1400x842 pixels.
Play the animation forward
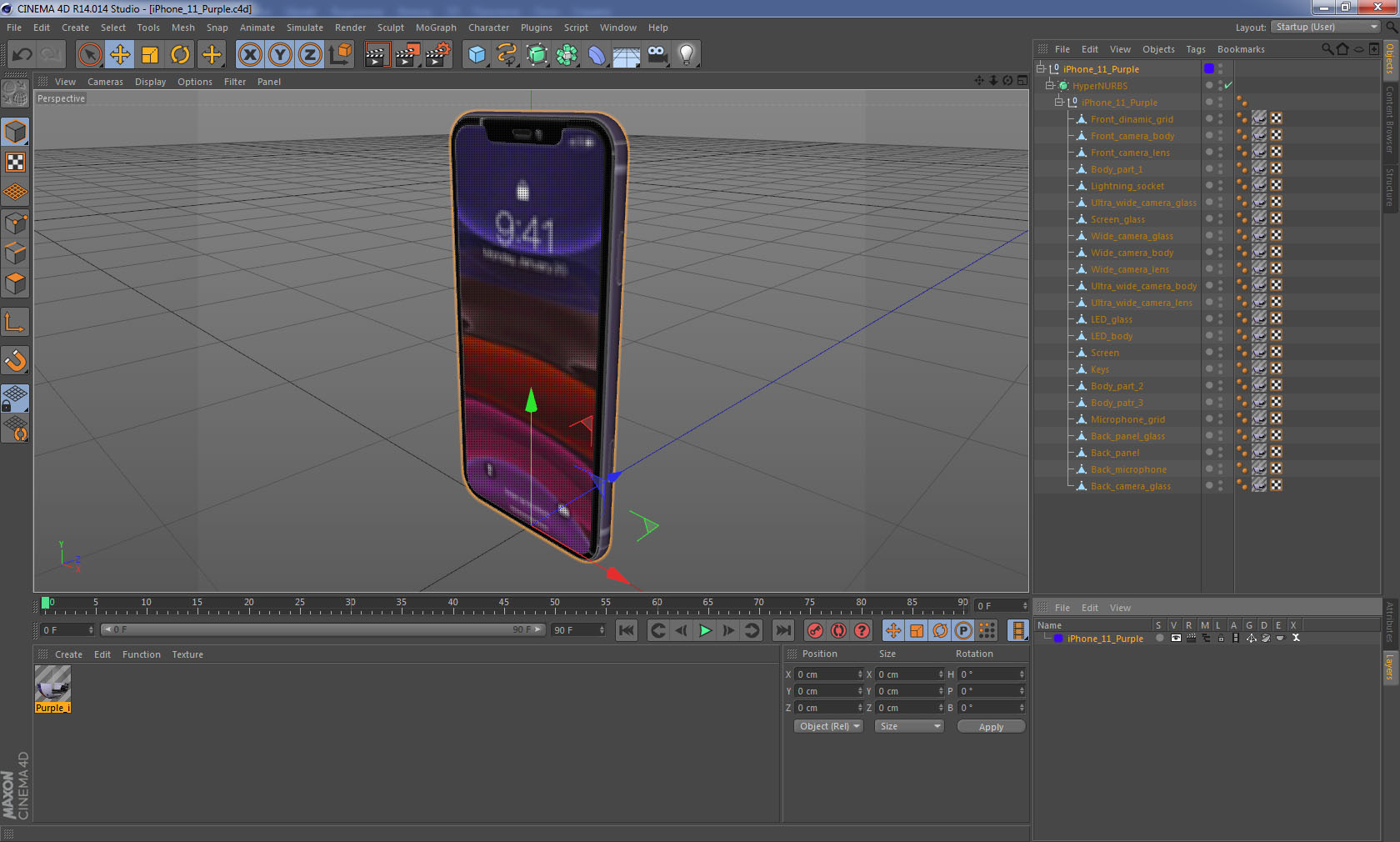pos(705,630)
